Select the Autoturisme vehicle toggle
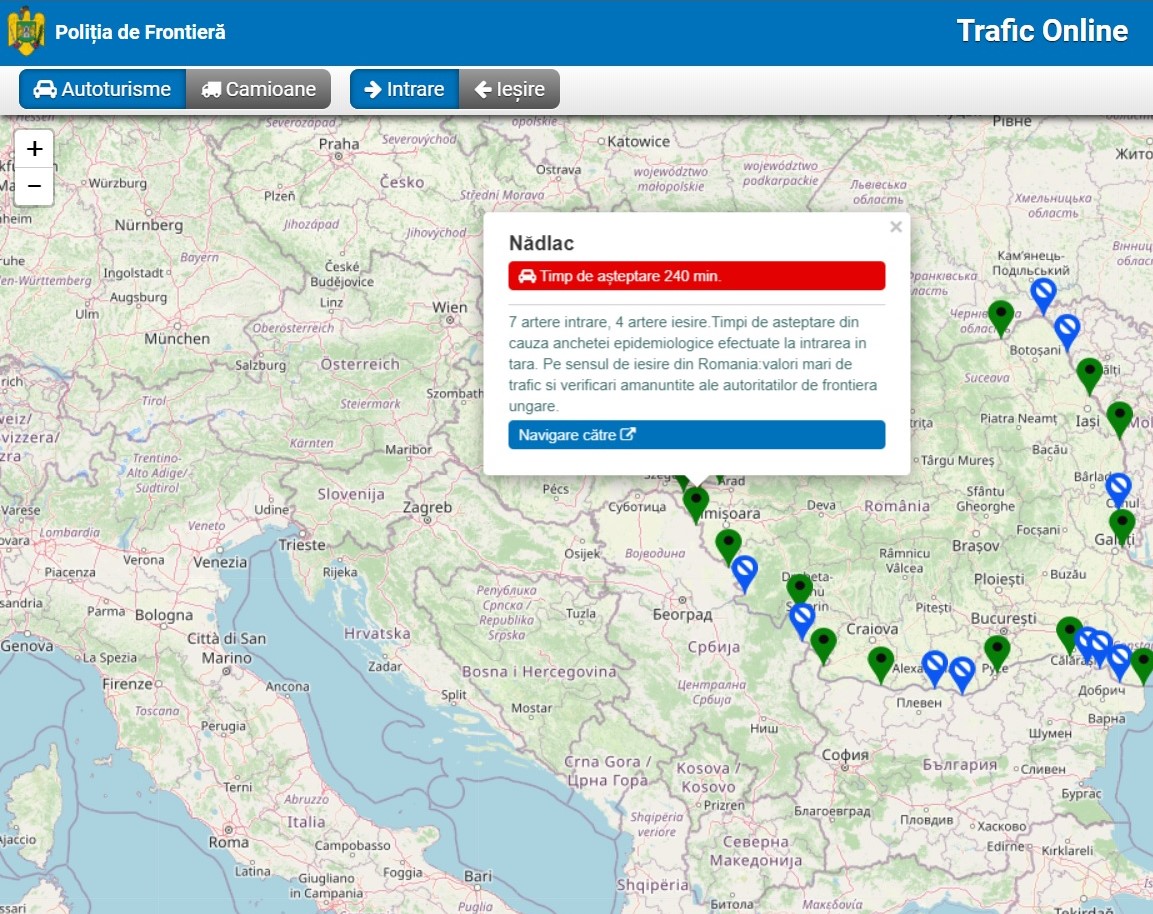 coord(102,89)
